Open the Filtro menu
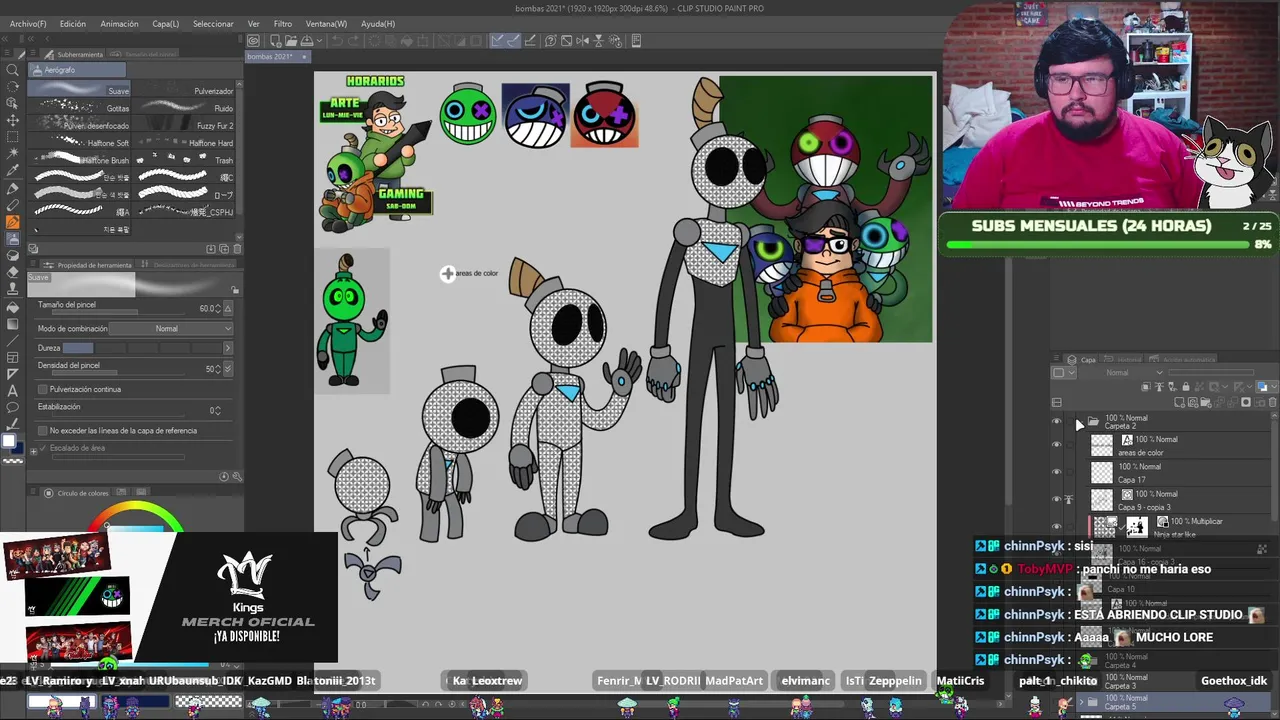This screenshot has width=1280, height=720. click(283, 24)
